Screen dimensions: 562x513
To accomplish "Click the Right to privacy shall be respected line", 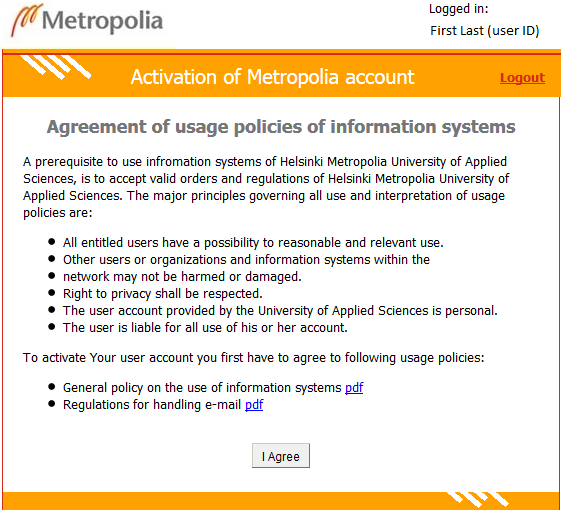I will click(163, 294).
